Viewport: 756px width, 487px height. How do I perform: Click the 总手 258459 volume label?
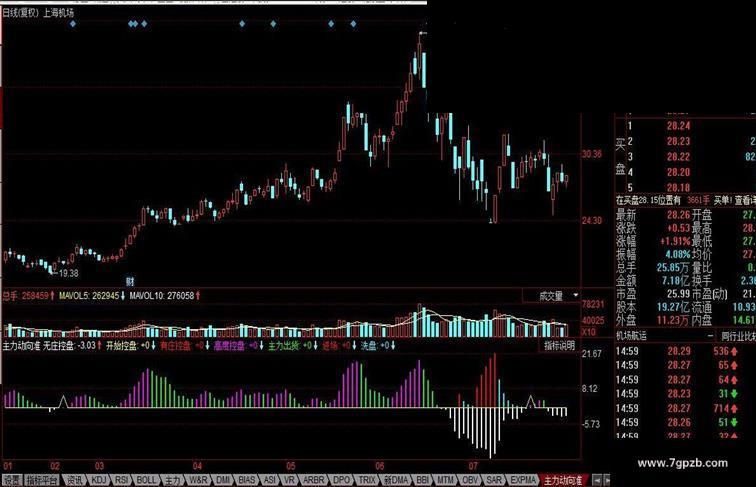point(25,296)
